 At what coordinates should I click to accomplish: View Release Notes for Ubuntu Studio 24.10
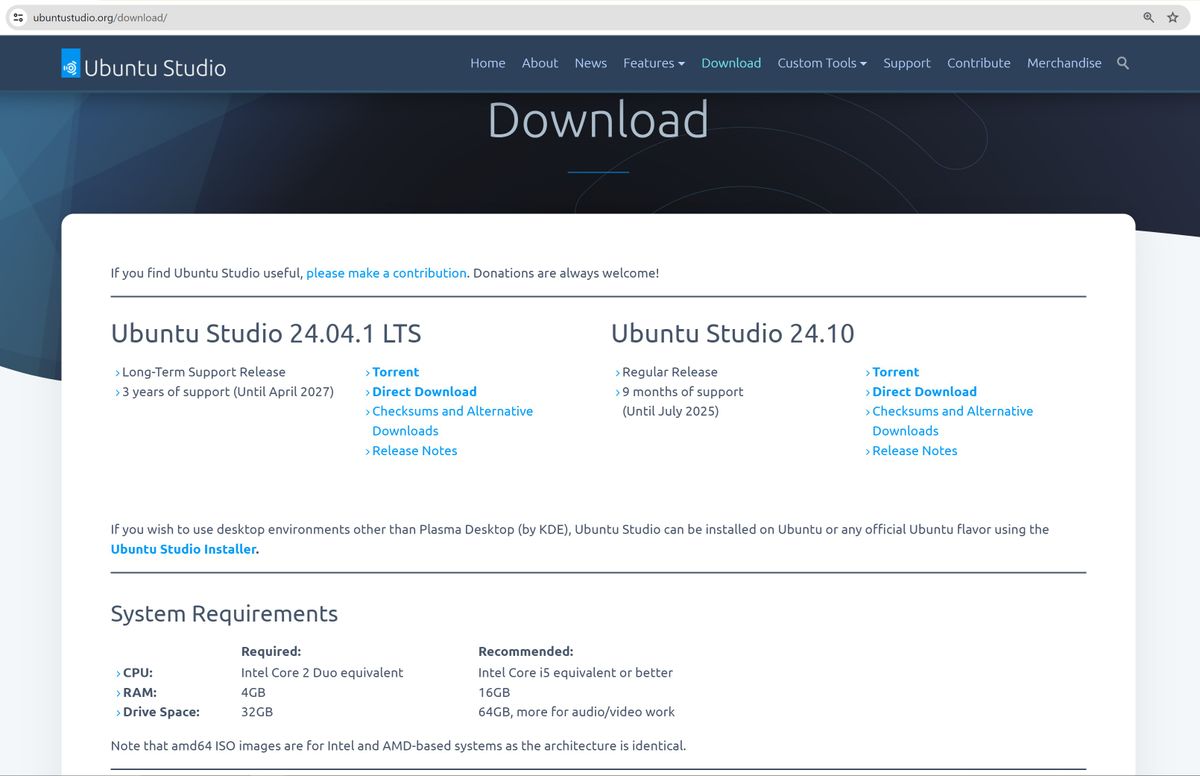coord(914,450)
